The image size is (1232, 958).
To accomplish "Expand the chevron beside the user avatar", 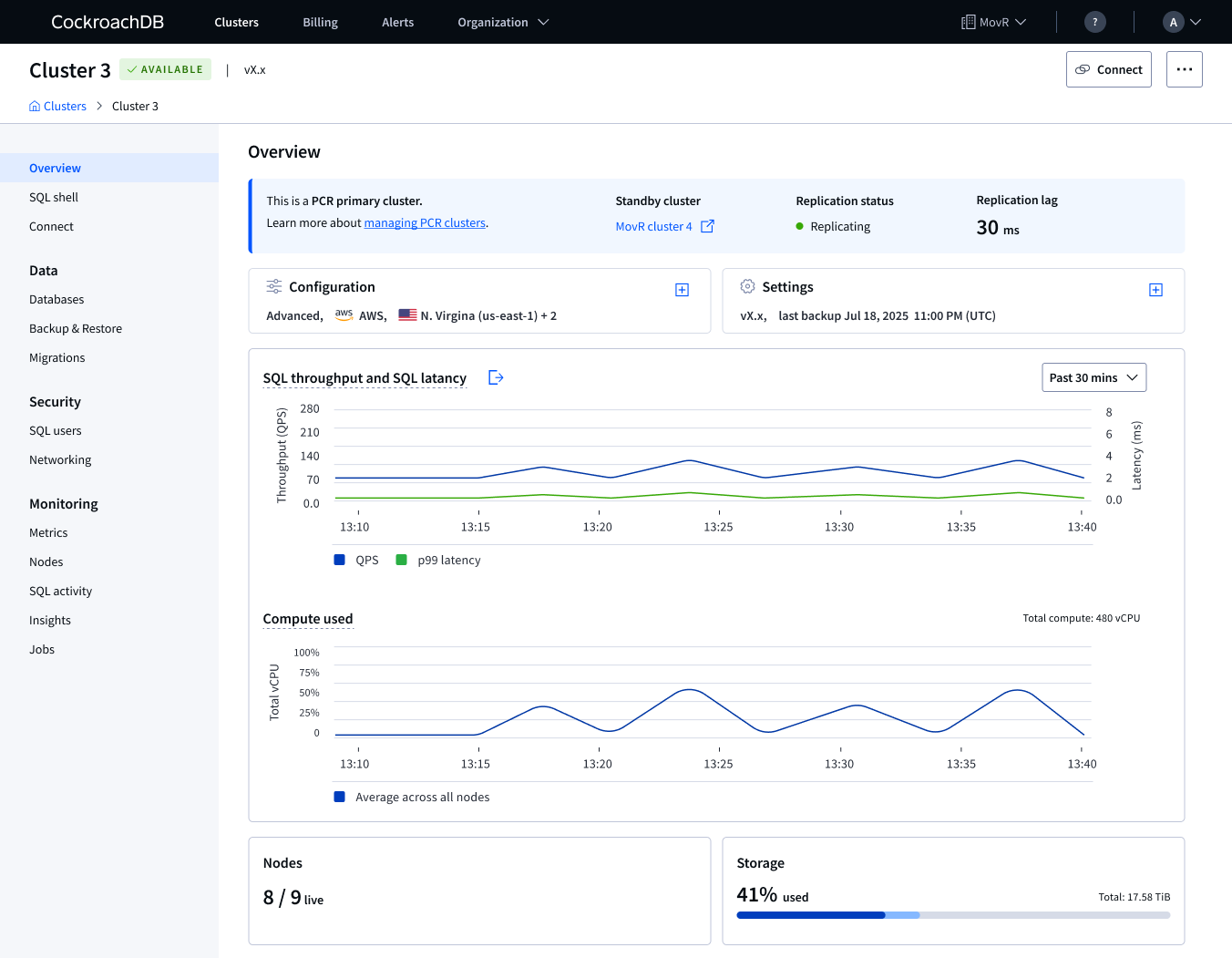I will point(1196,22).
